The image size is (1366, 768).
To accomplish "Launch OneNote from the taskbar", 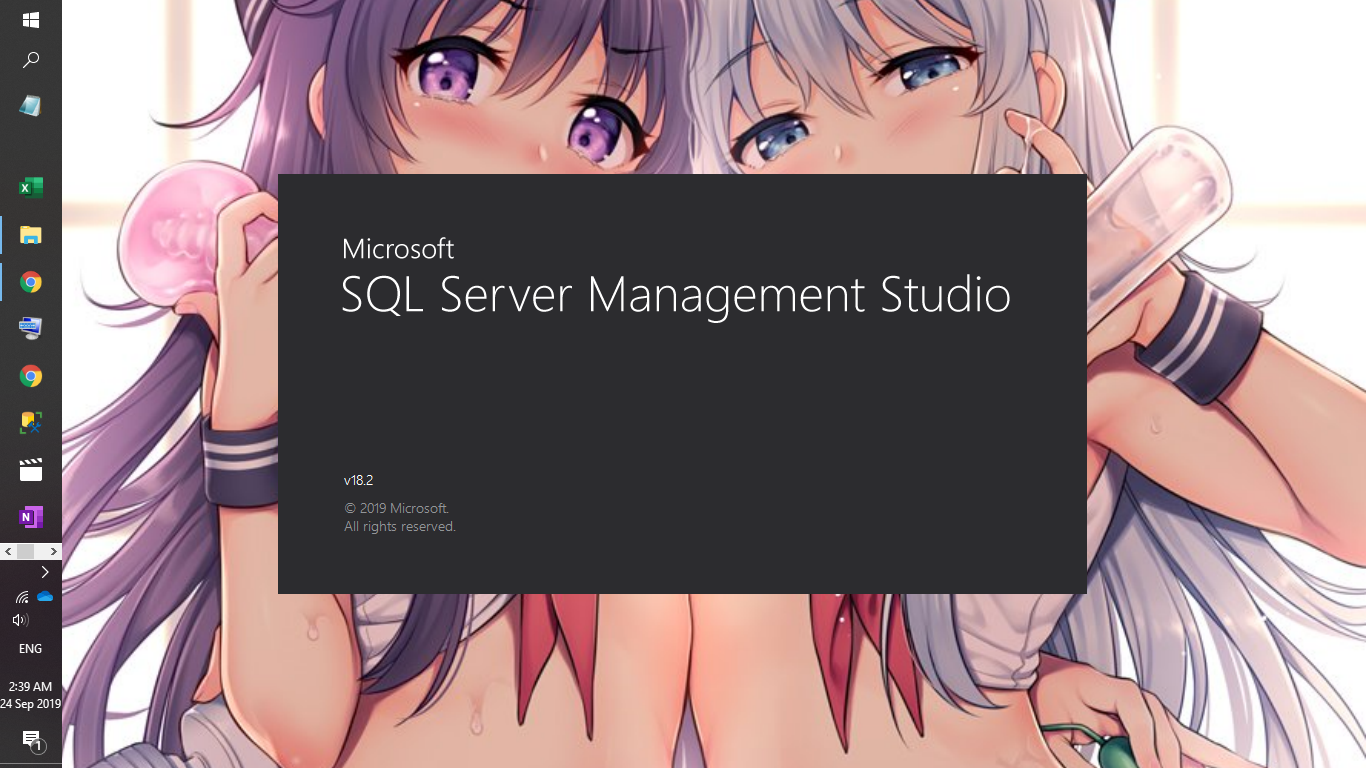I will pyautogui.click(x=30, y=517).
